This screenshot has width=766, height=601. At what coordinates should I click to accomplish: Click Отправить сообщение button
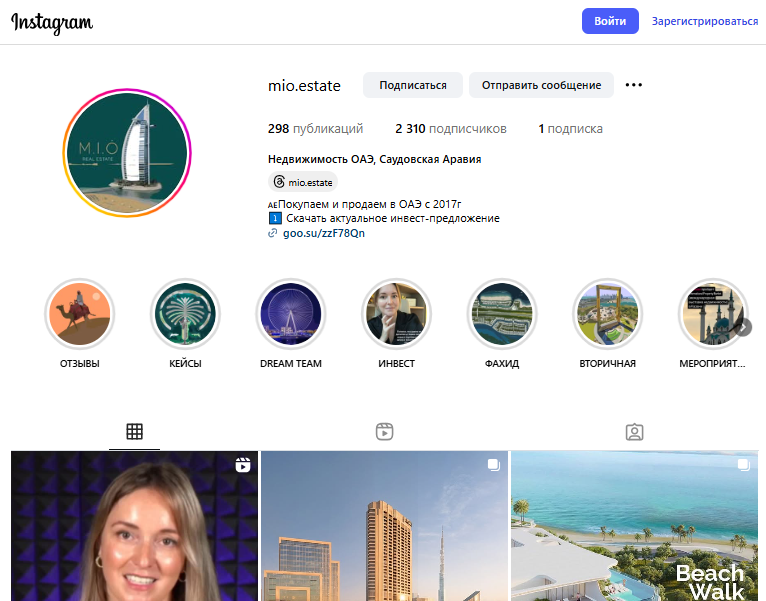(x=541, y=85)
